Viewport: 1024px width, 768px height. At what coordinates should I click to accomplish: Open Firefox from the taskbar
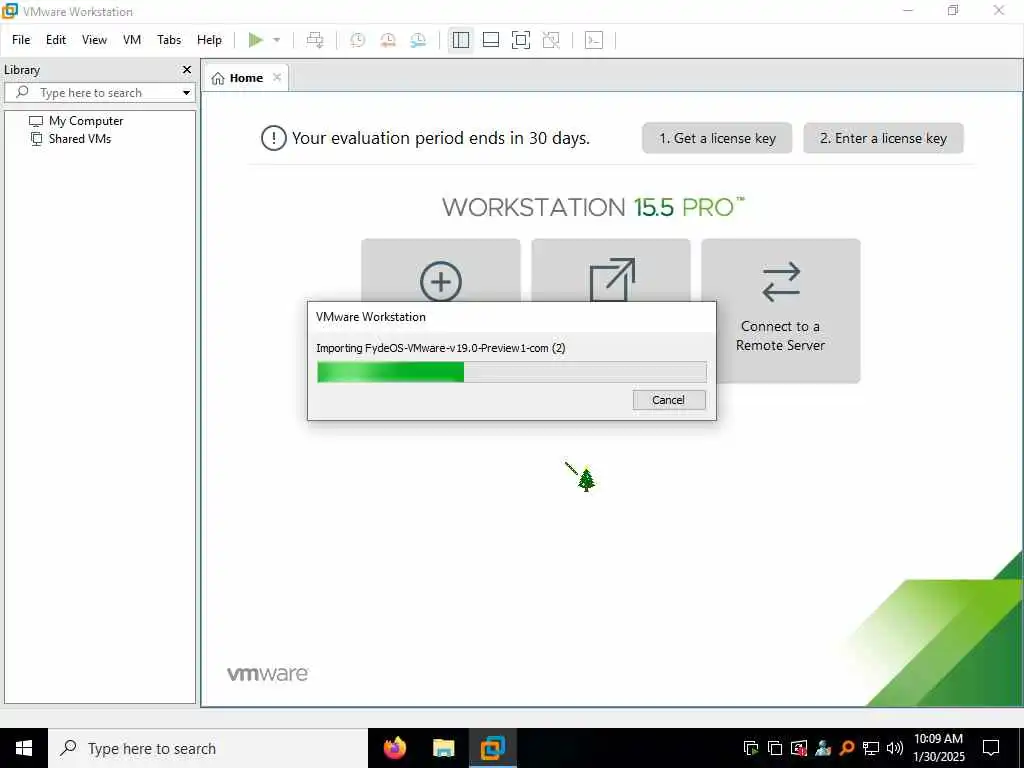tap(394, 748)
